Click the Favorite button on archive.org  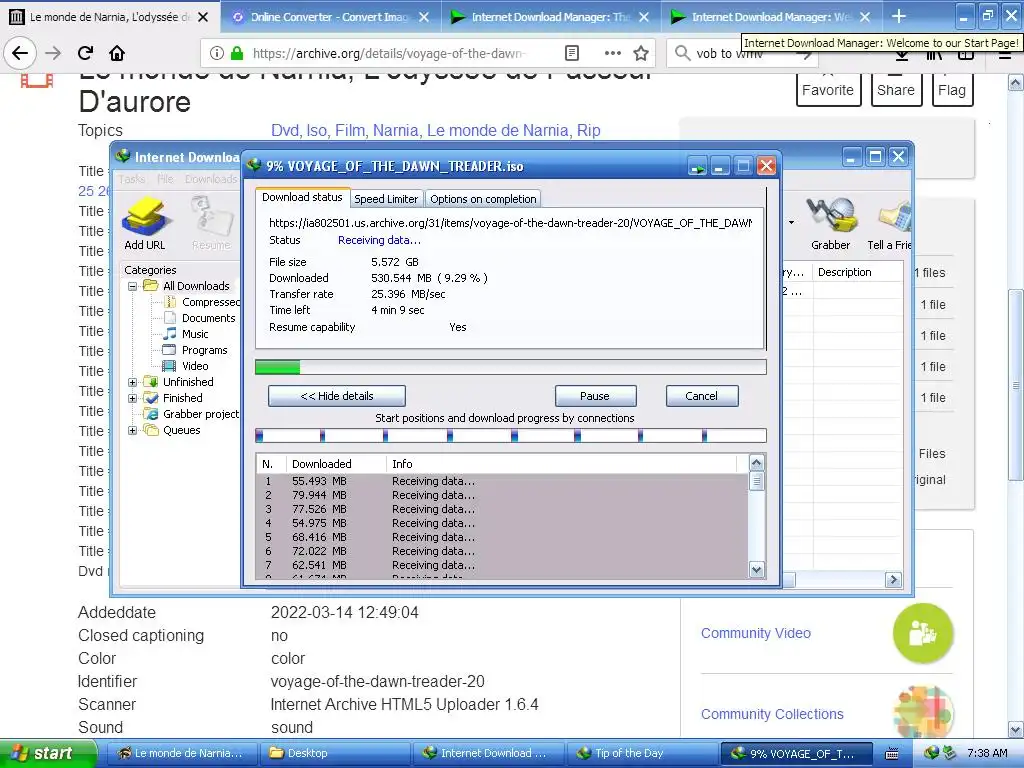[828, 89]
